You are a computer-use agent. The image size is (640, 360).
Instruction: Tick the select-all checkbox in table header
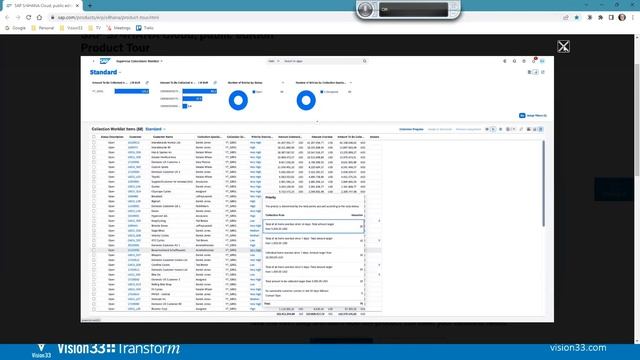(94, 137)
